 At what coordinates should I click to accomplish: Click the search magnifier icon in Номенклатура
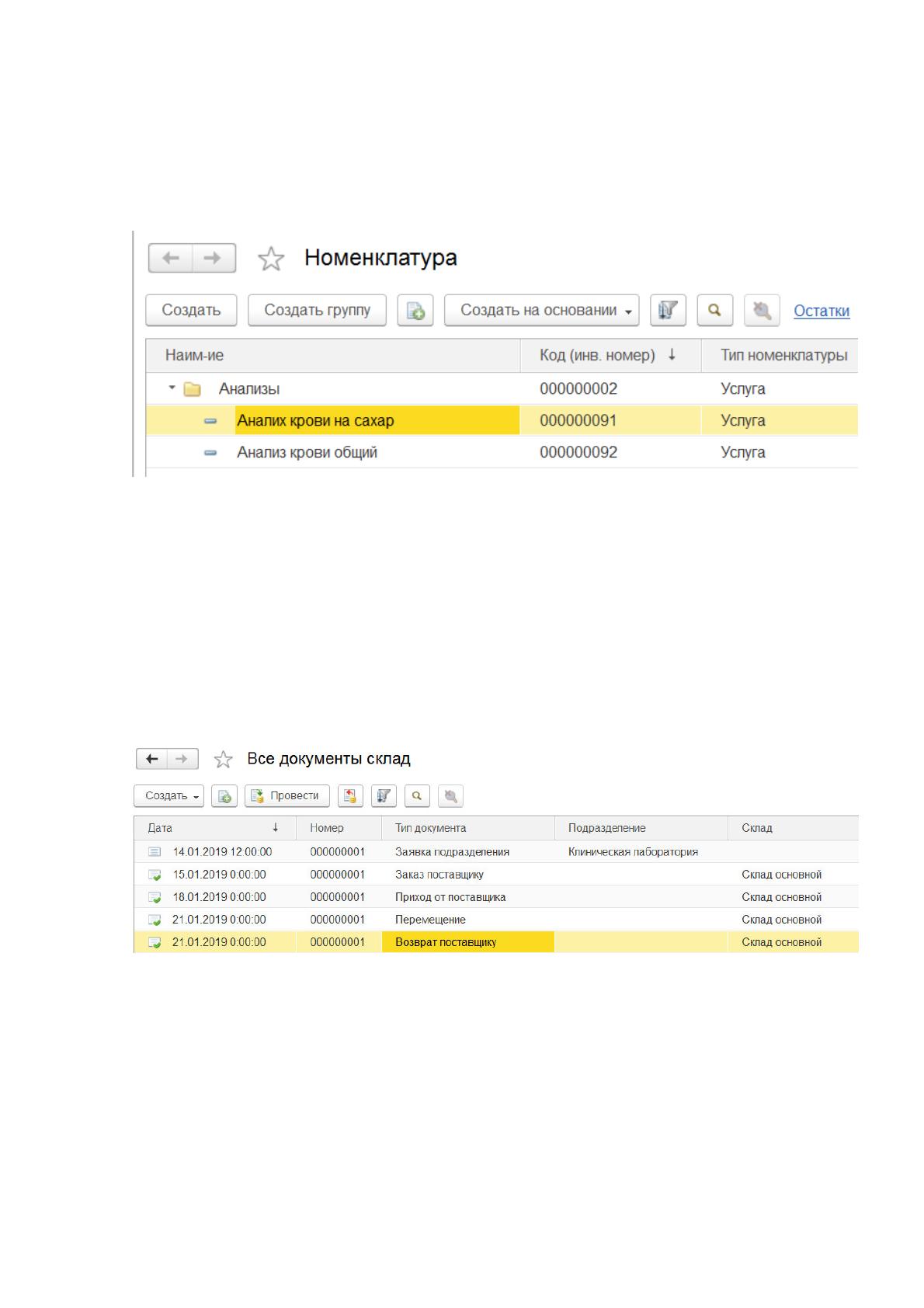coord(715,310)
